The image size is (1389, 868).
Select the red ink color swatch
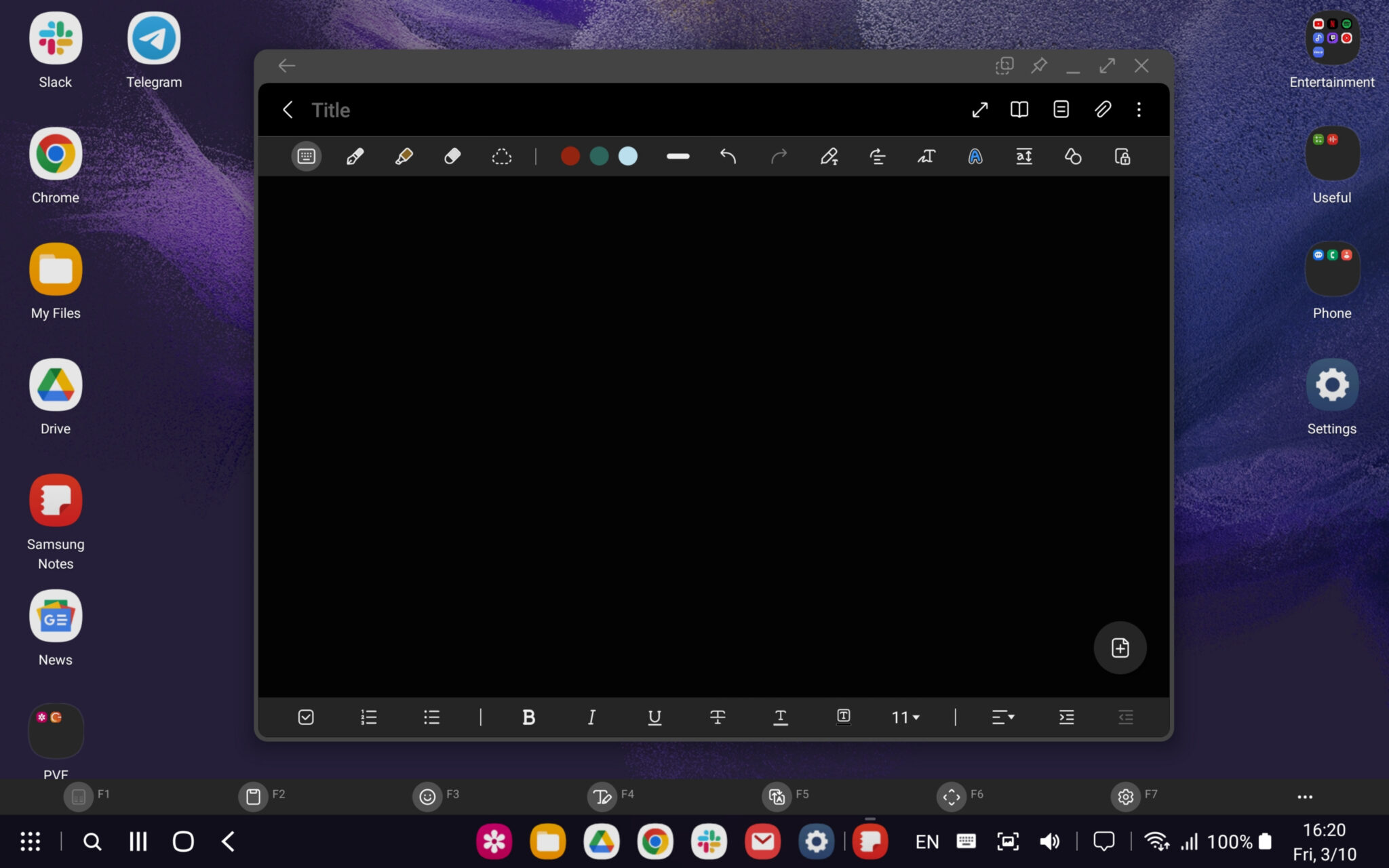pos(570,156)
